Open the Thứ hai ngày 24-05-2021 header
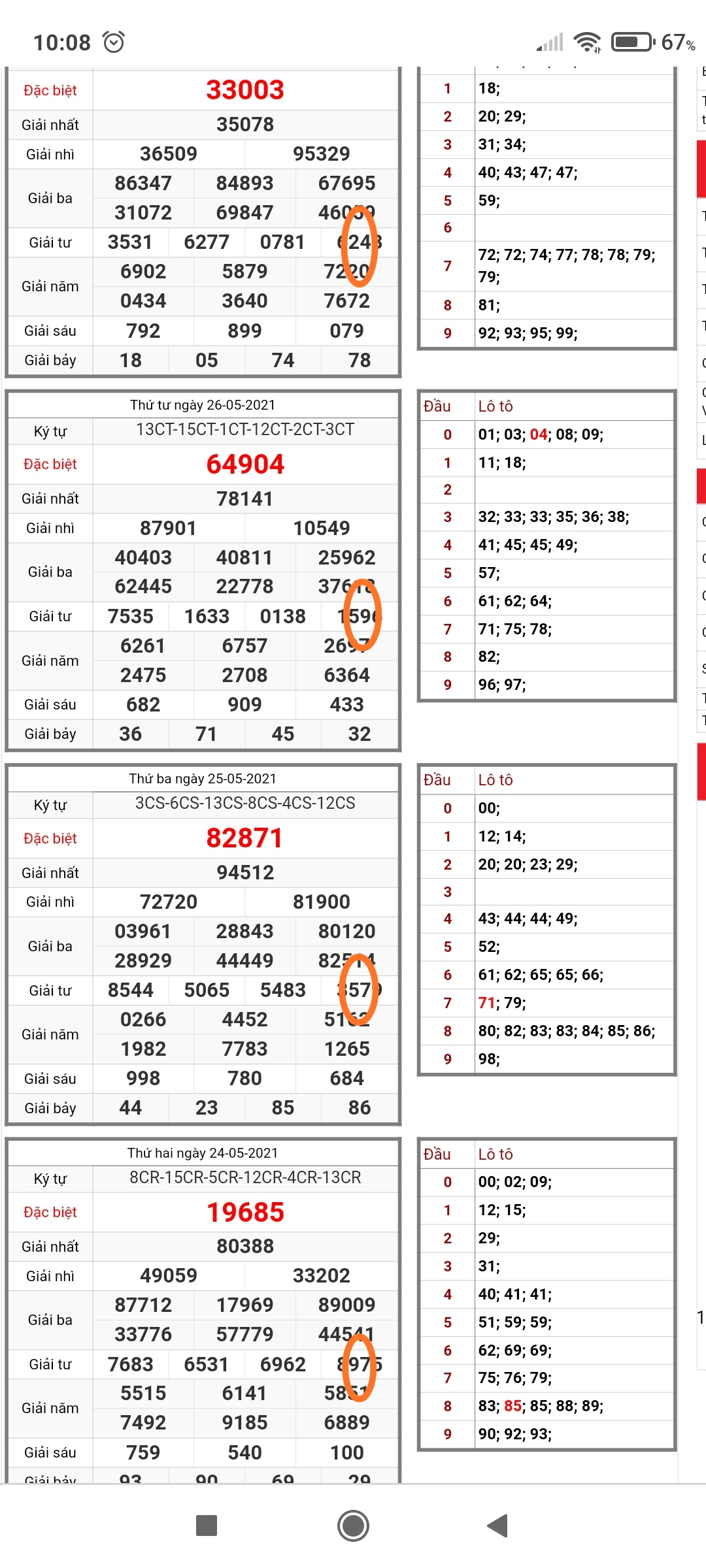The width and height of the screenshot is (706, 1568). [x=203, y=1153]
